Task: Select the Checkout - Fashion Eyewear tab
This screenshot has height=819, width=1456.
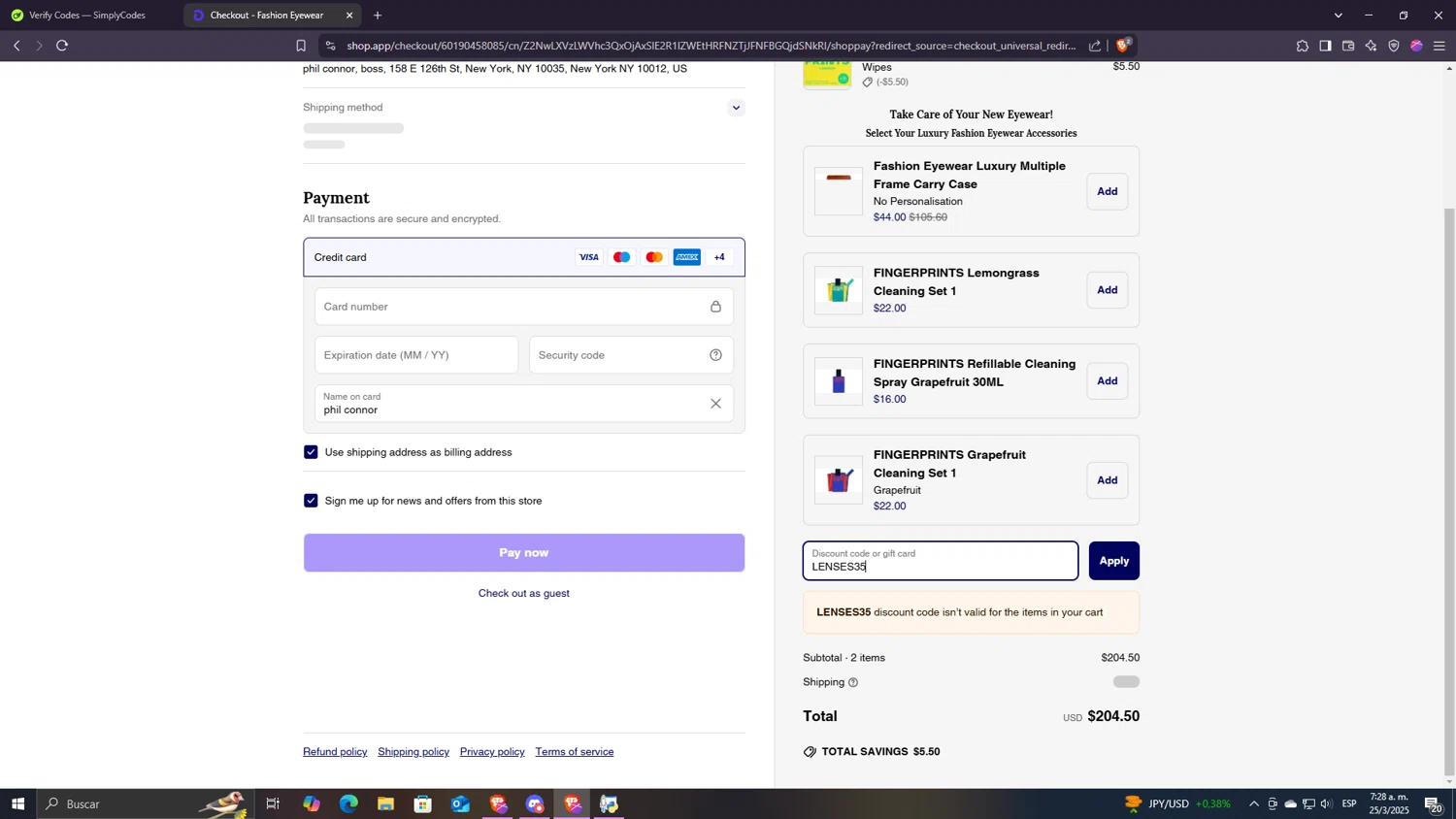Action: click(x=266, y=15)
